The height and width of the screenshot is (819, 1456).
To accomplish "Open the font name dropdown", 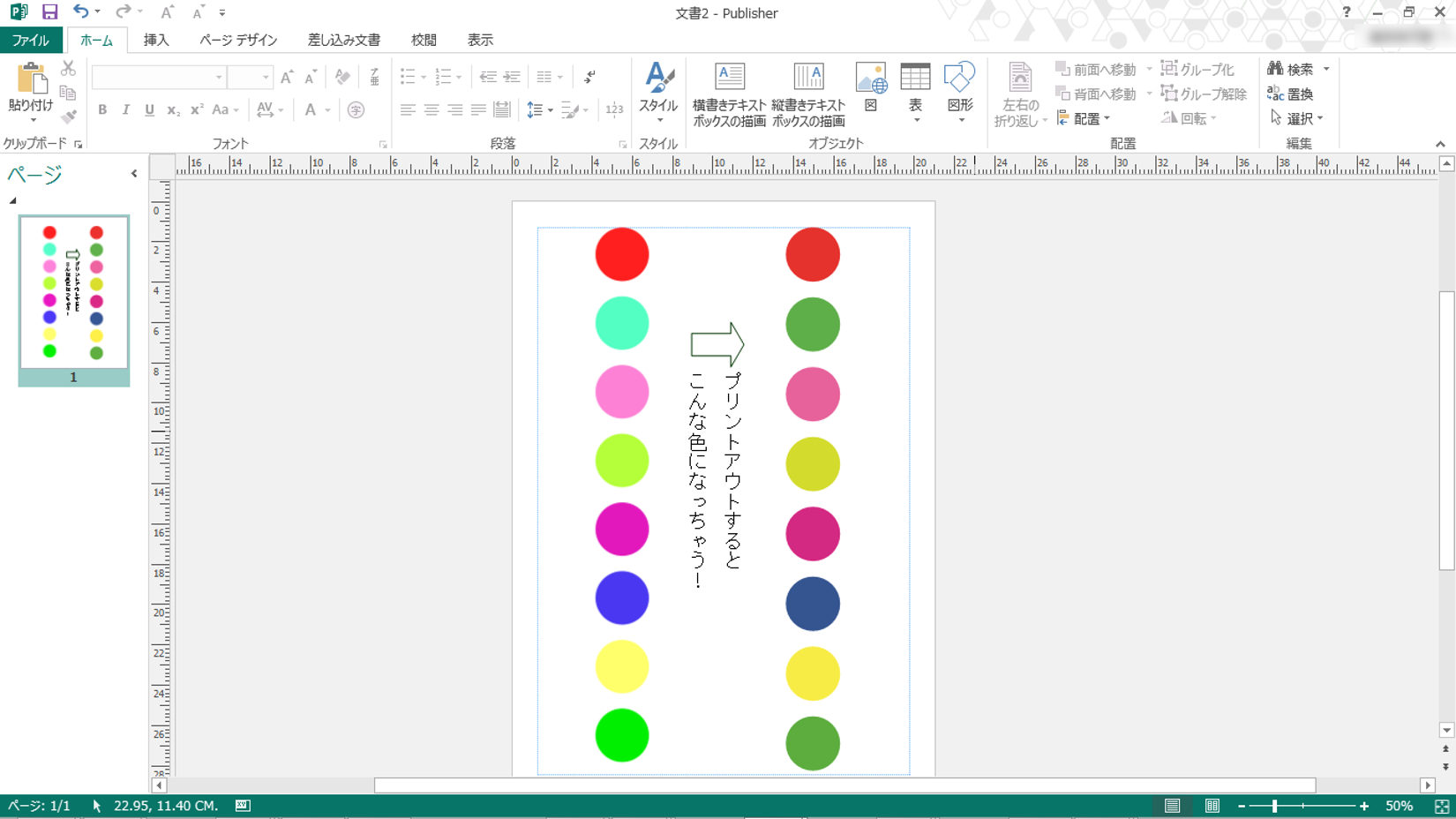I will pyautogui.click(x=219, y=78).
